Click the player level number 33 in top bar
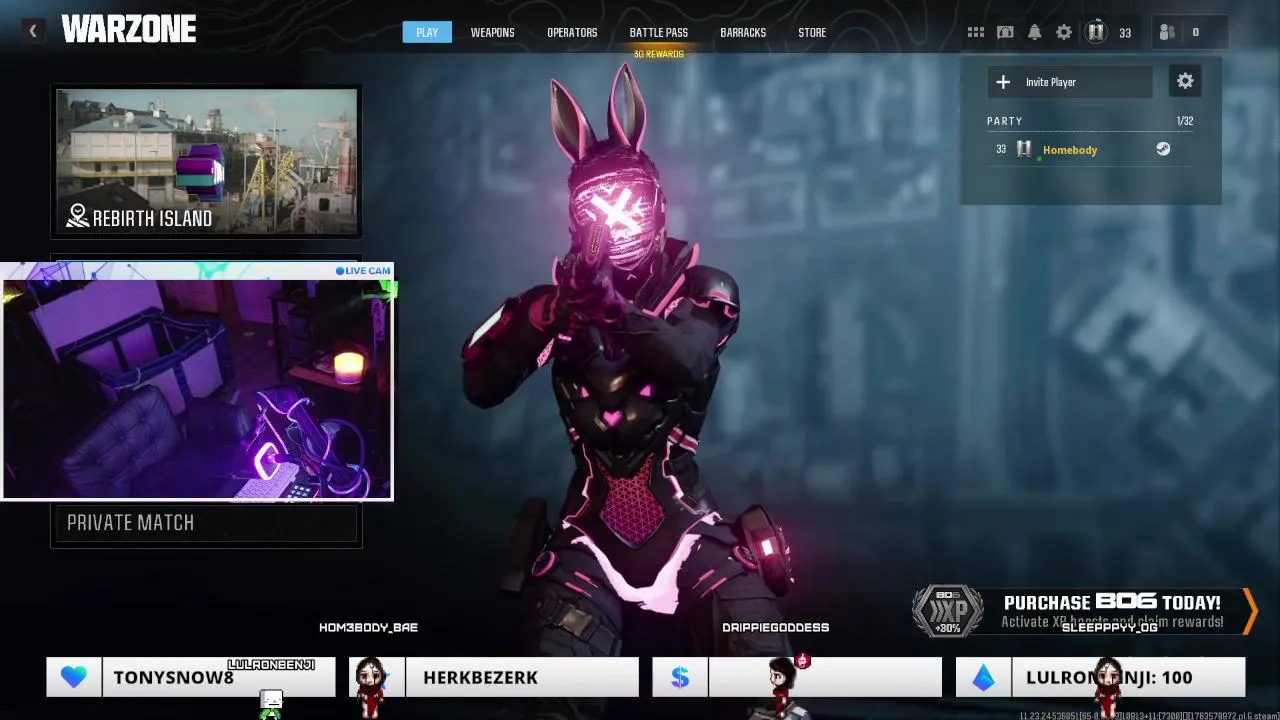The height and width of the screenshot is (720, 1280). (x=1125, y=33)
